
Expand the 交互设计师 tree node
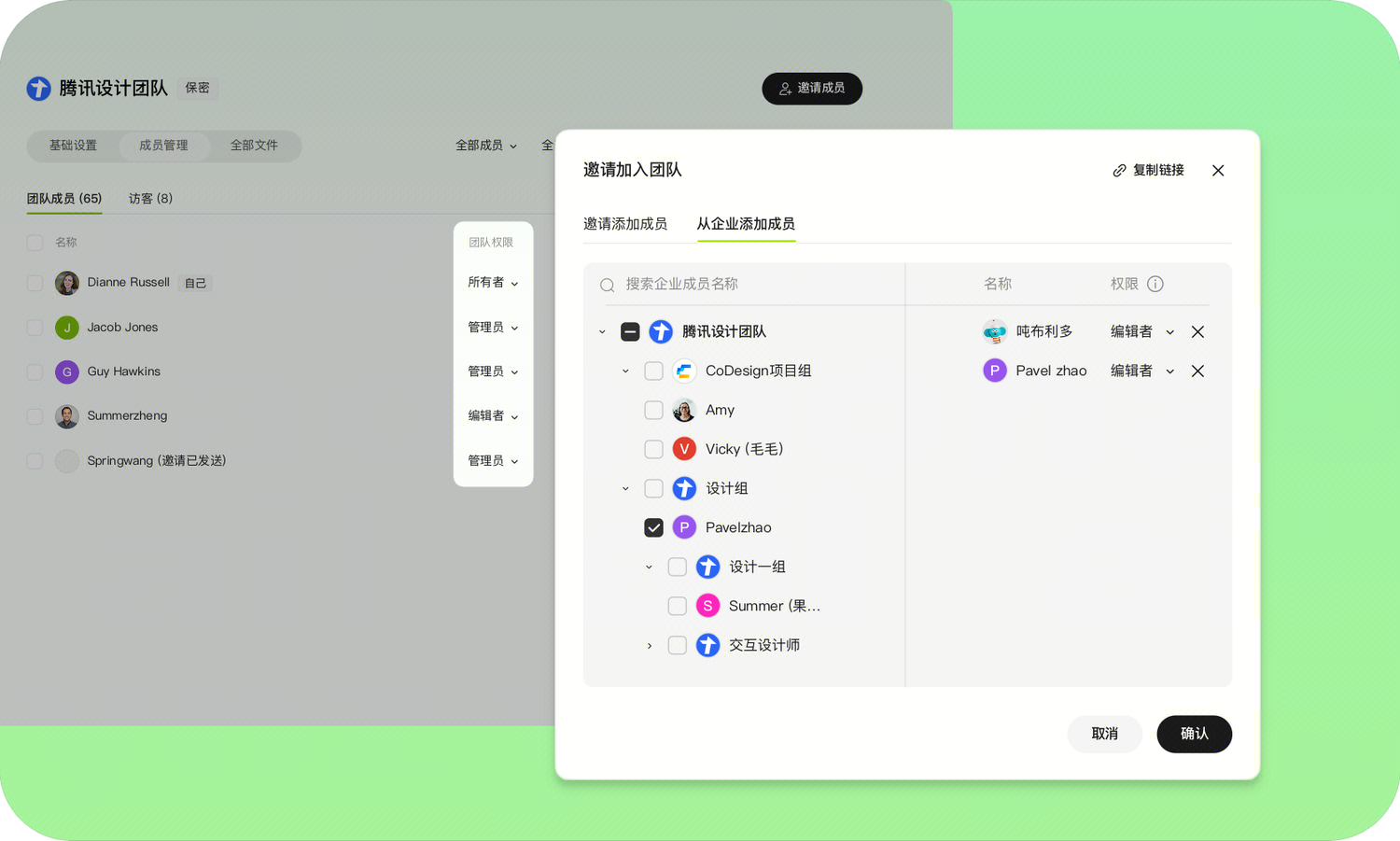point(650,645)
